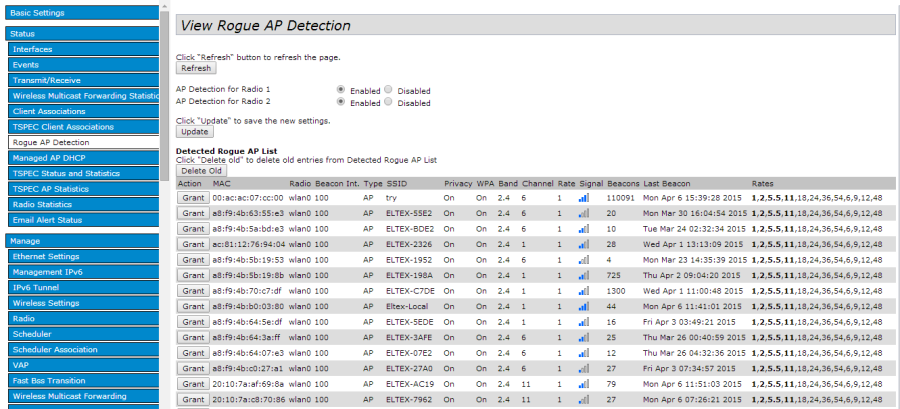Click signal strength icon for ELTEX-55E2
Image resolution: width=900 pixels, height=409 pixels.
[x=583, y=214]
